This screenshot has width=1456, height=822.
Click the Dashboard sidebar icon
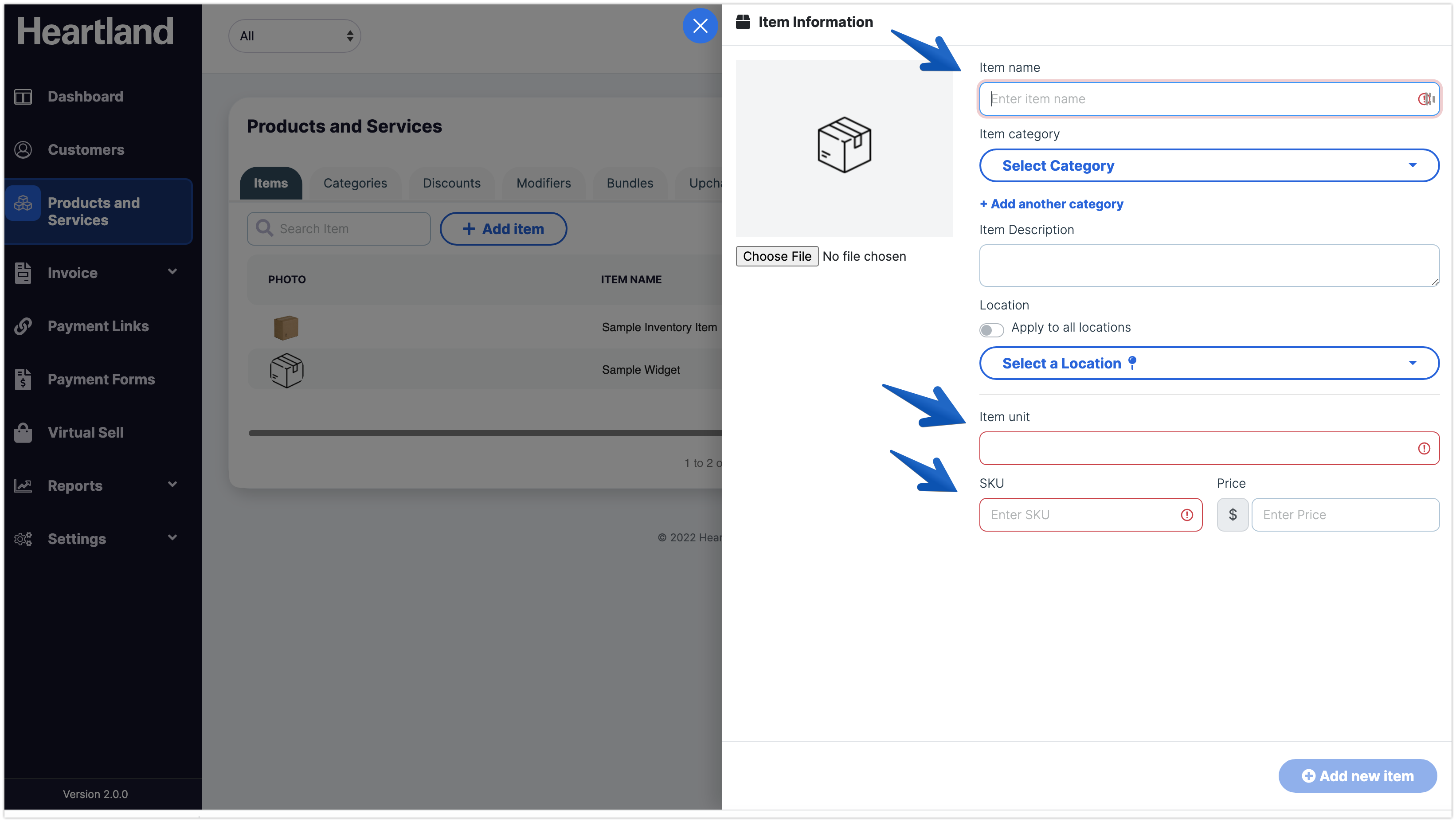[x=23, y=97]
